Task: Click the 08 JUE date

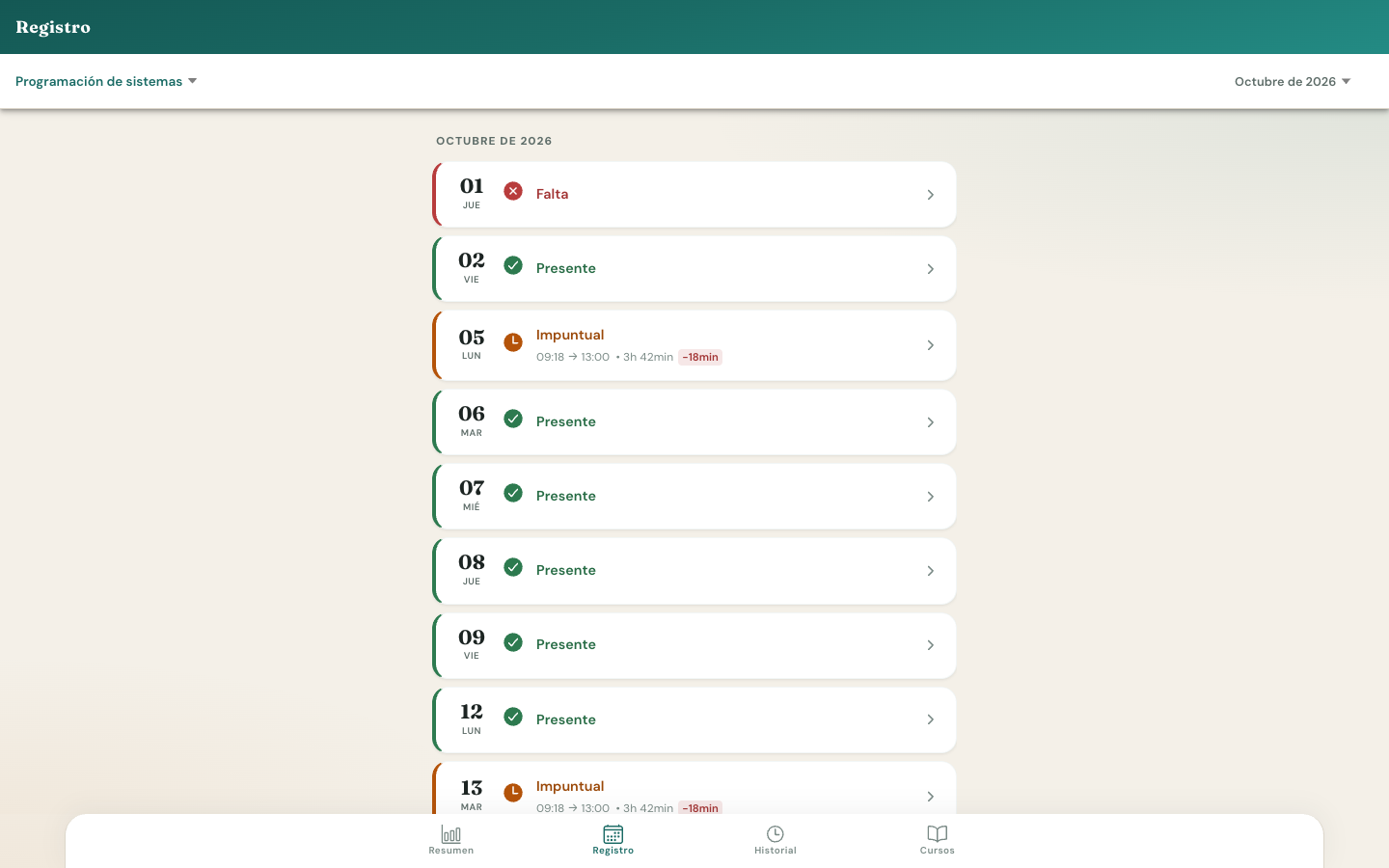Action: click(472, 569)
